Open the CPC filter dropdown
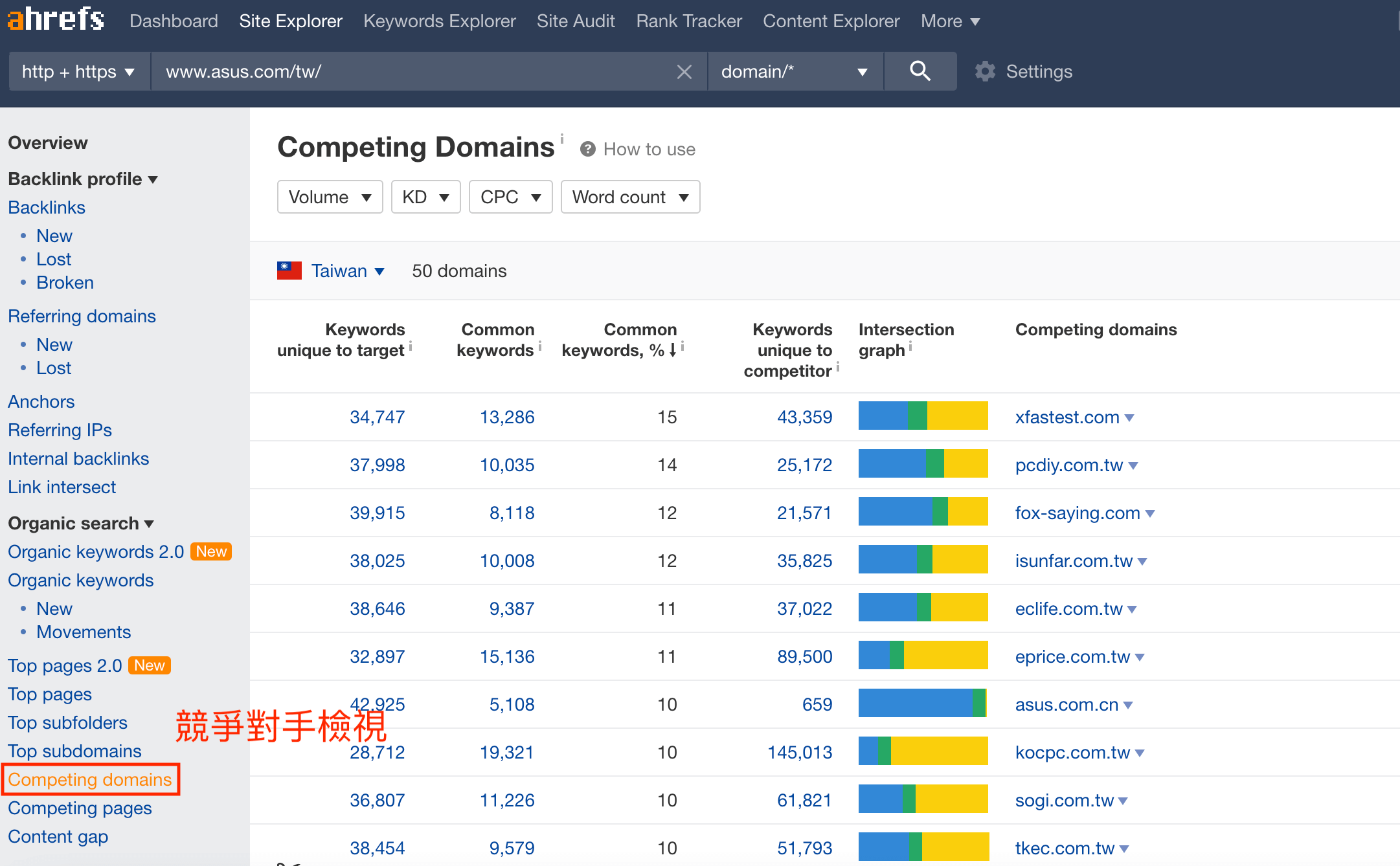The width and height of the screenshot is (1400, 866). click(510, 197)
